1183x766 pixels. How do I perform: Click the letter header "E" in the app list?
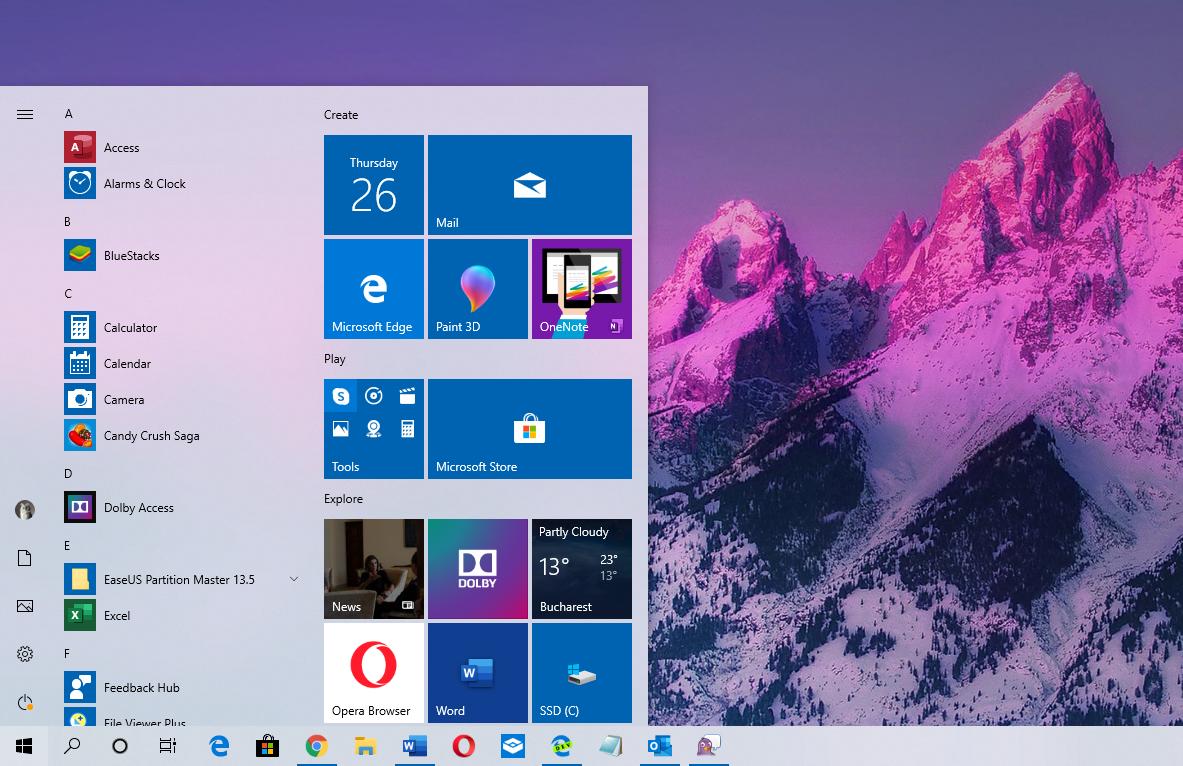(67, 546)
